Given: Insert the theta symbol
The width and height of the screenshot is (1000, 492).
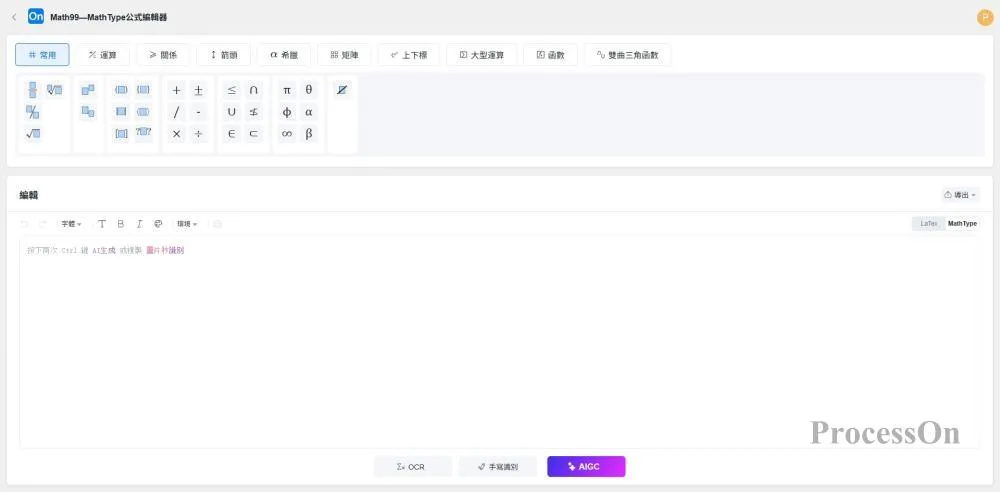Looking at the screenshot, I should 309,90.
